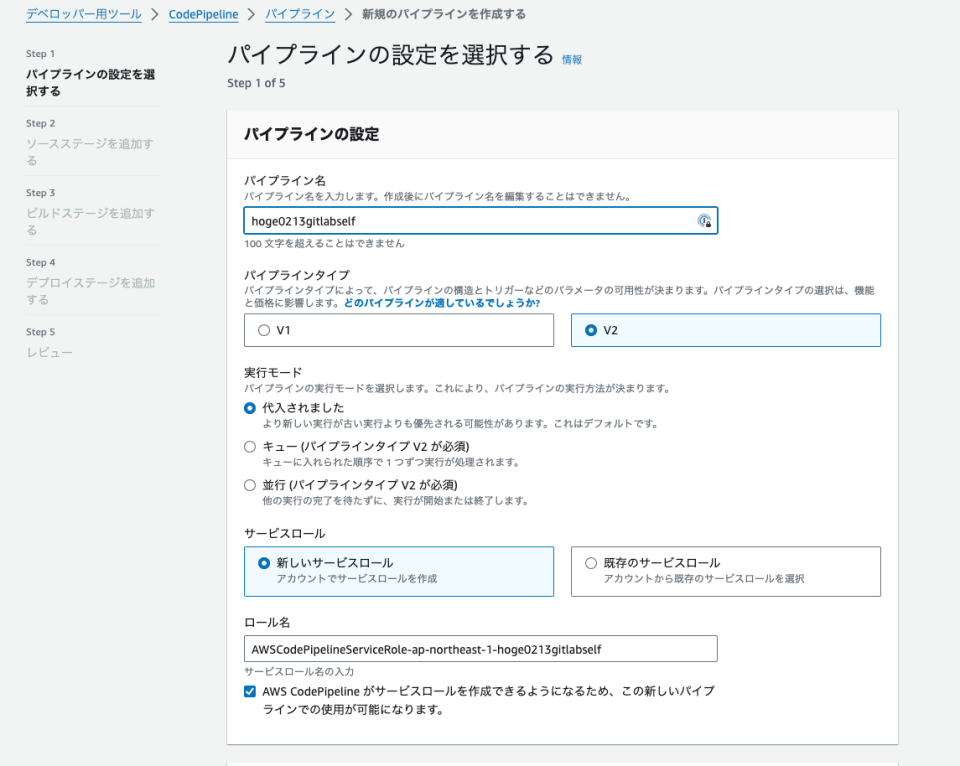Select 既存のサービスロール option

[591, 560]
